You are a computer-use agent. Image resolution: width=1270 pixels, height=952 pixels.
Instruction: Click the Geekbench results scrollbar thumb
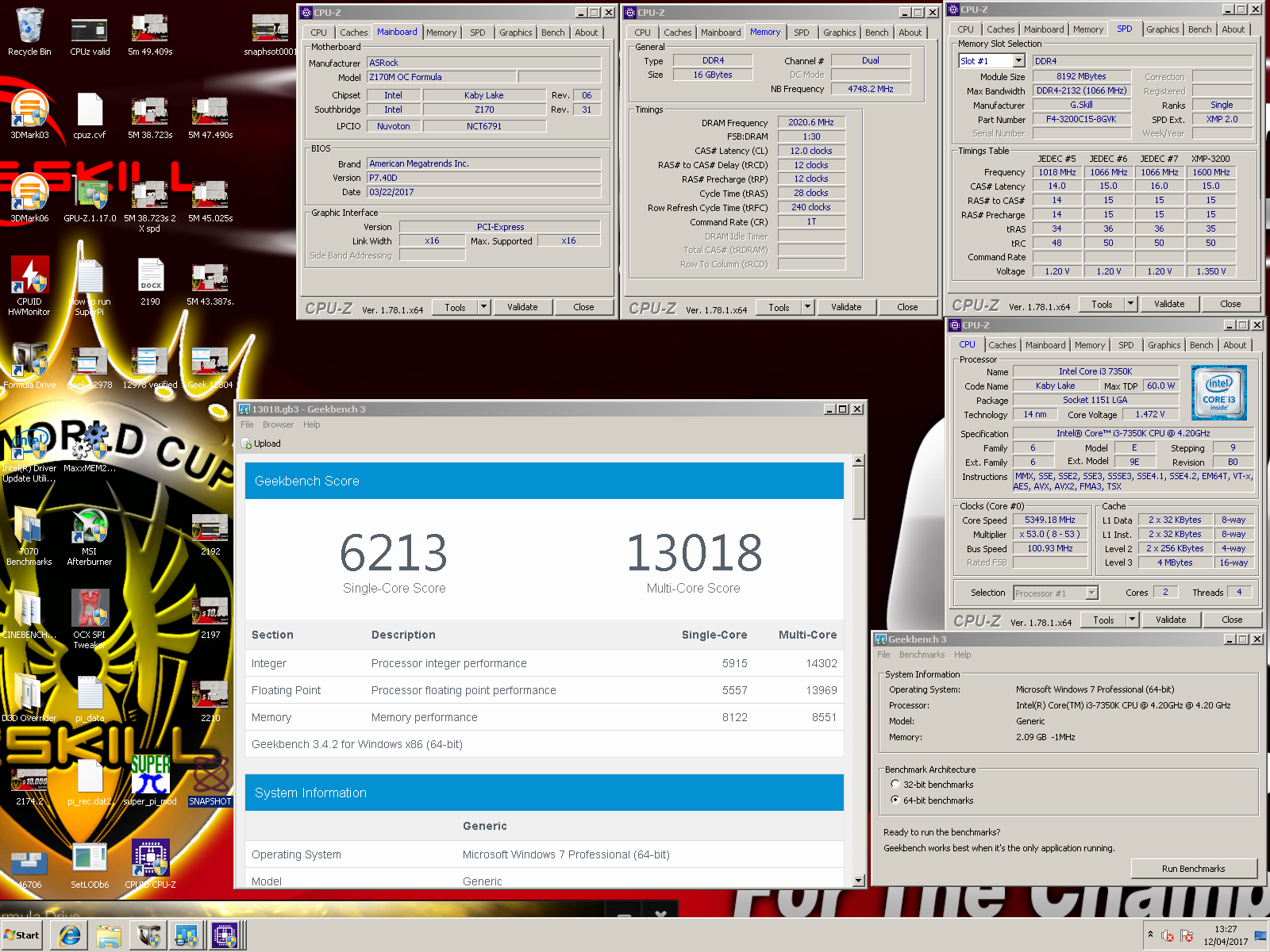click(x=858, y=493)
